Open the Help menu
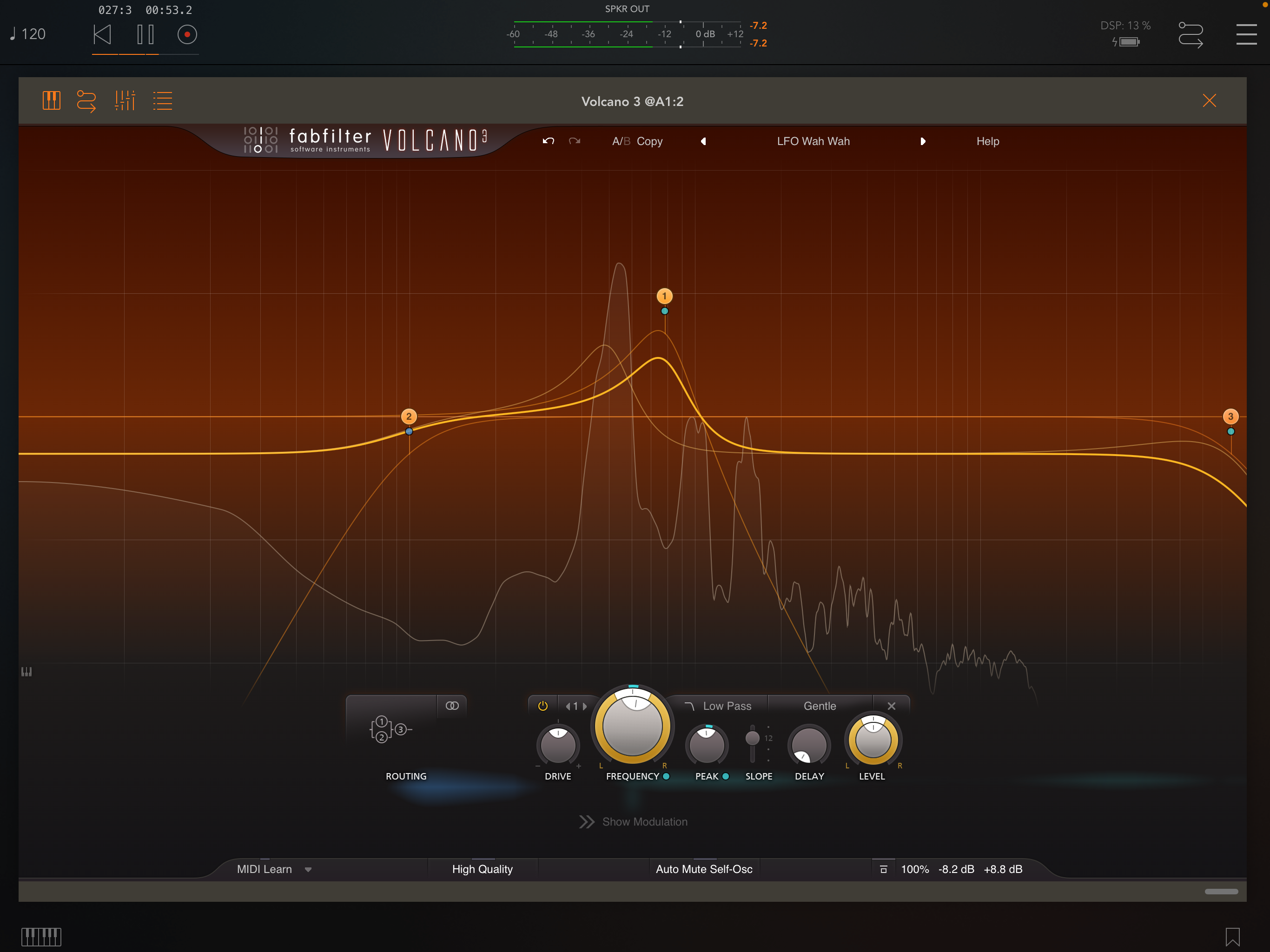 [987, 141]
